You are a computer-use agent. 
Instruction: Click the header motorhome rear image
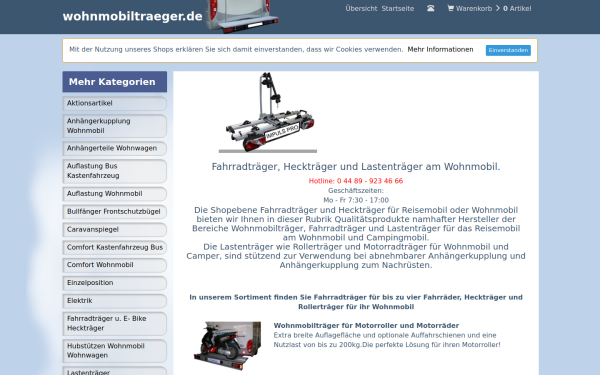(242, 16)
